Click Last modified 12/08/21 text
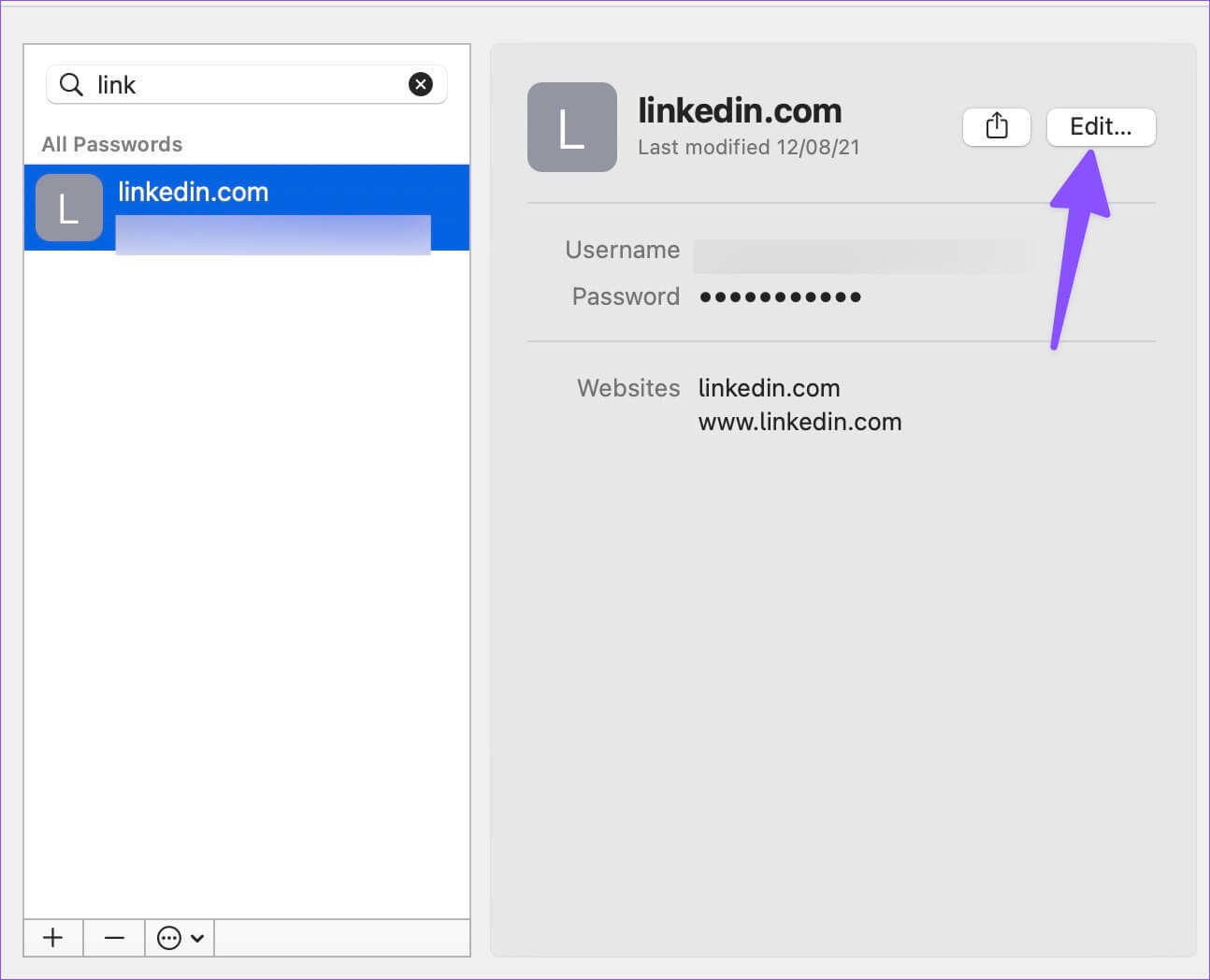1210x980 pixels. pos(749,147)
